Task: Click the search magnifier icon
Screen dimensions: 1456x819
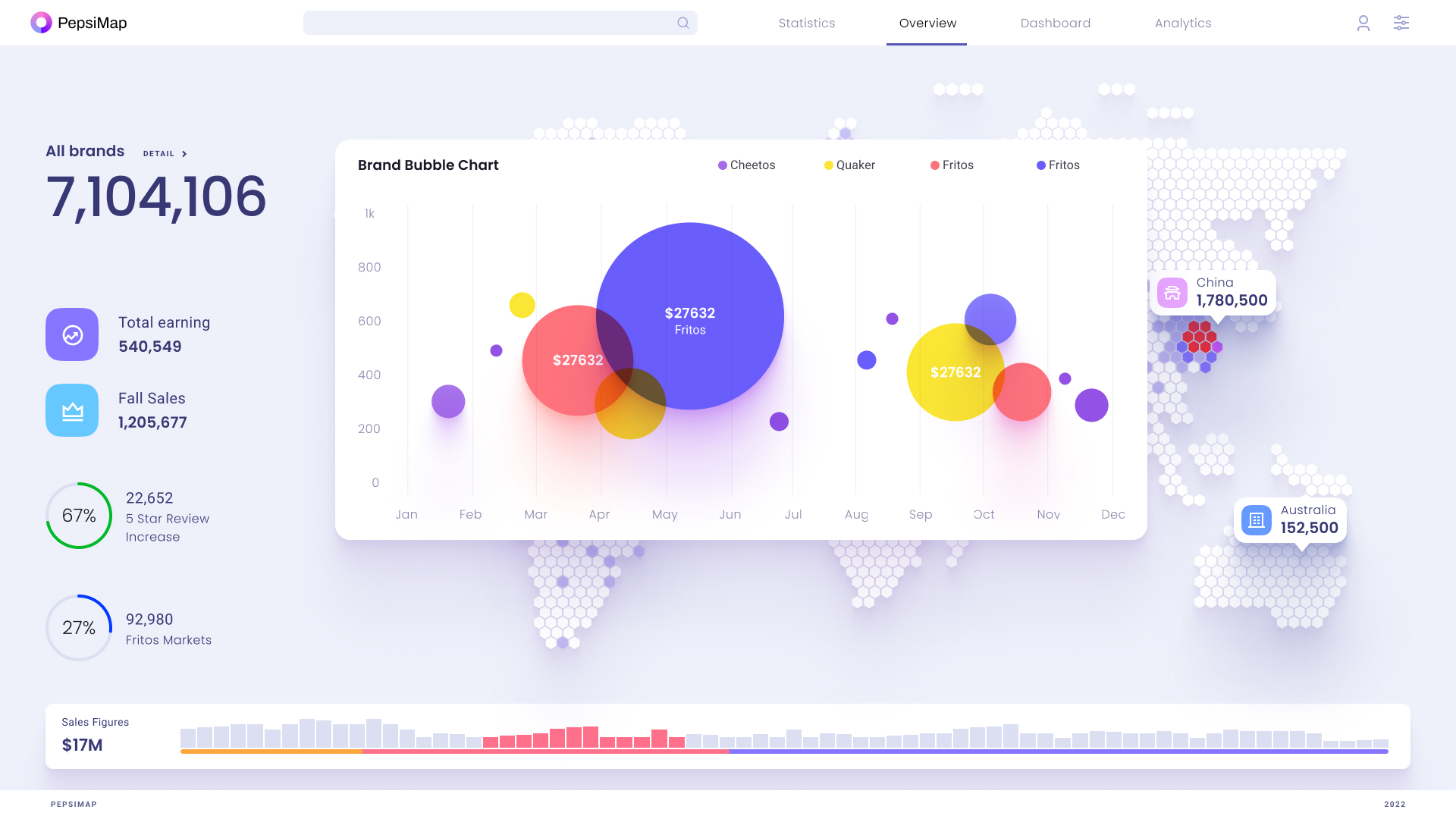Action: click(682, 23)
